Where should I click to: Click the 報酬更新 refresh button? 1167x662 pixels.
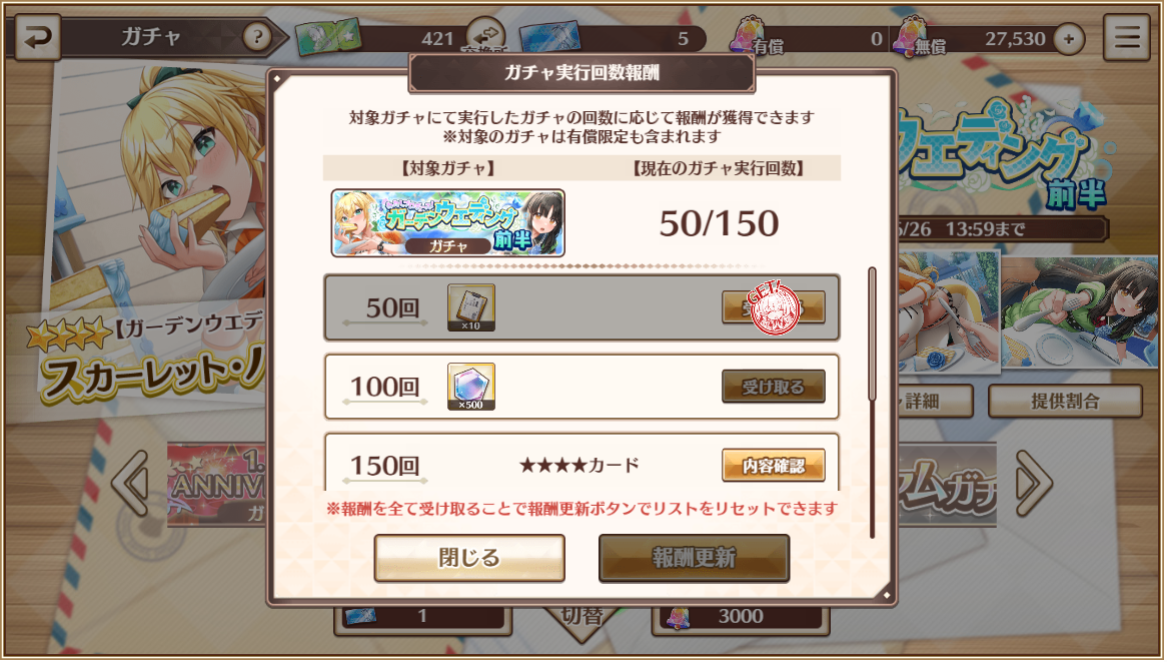(x=694, y=558)
